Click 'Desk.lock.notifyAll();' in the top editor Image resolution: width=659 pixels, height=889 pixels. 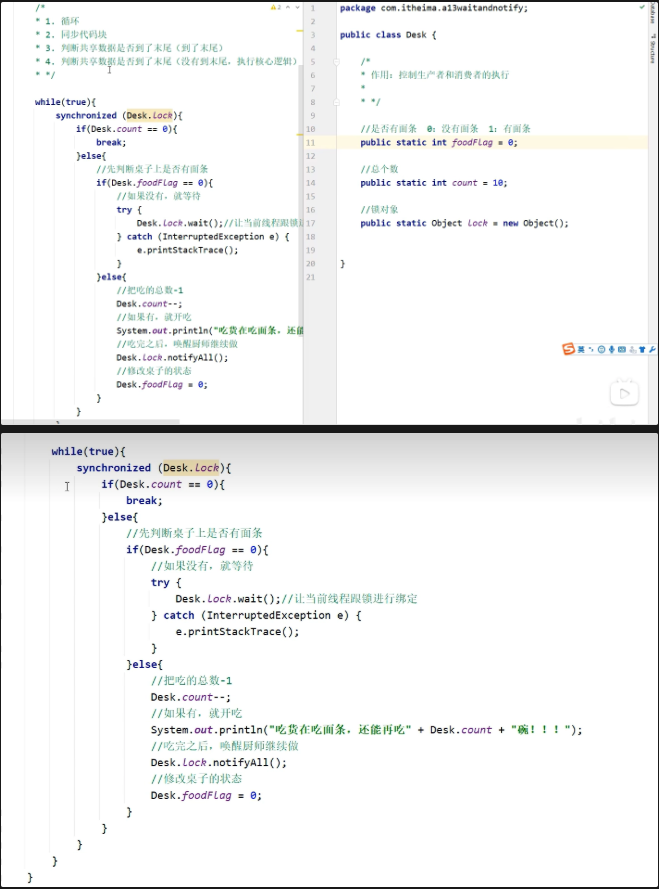point(172,358)
